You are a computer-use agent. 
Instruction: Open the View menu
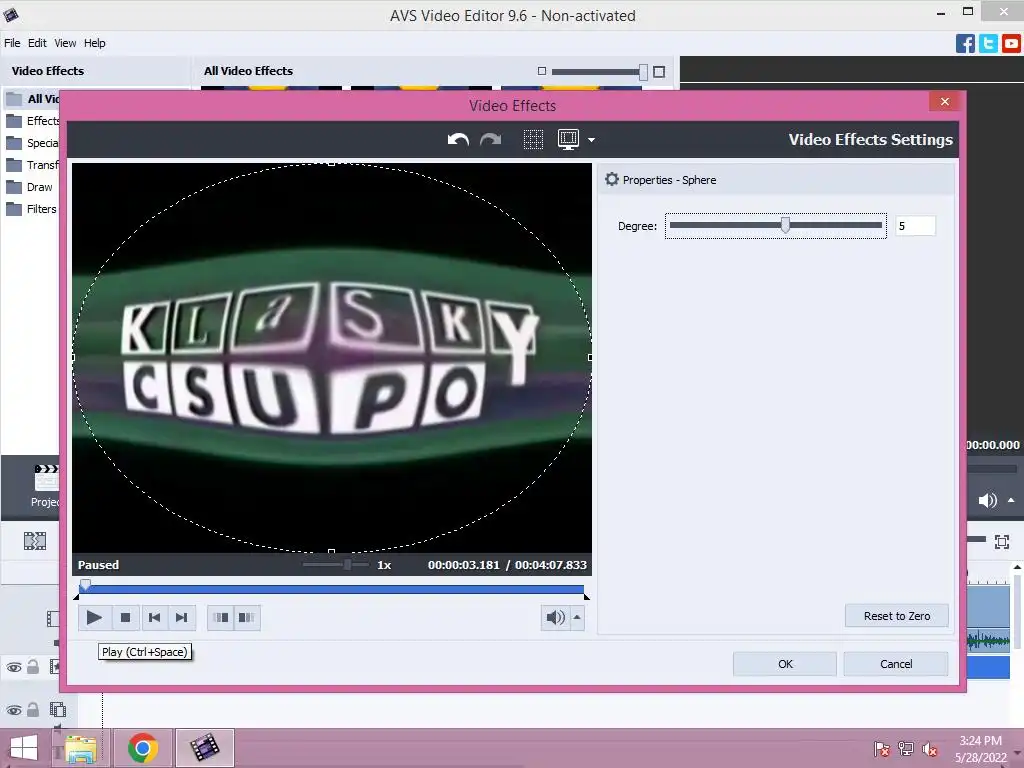point(65,43)
